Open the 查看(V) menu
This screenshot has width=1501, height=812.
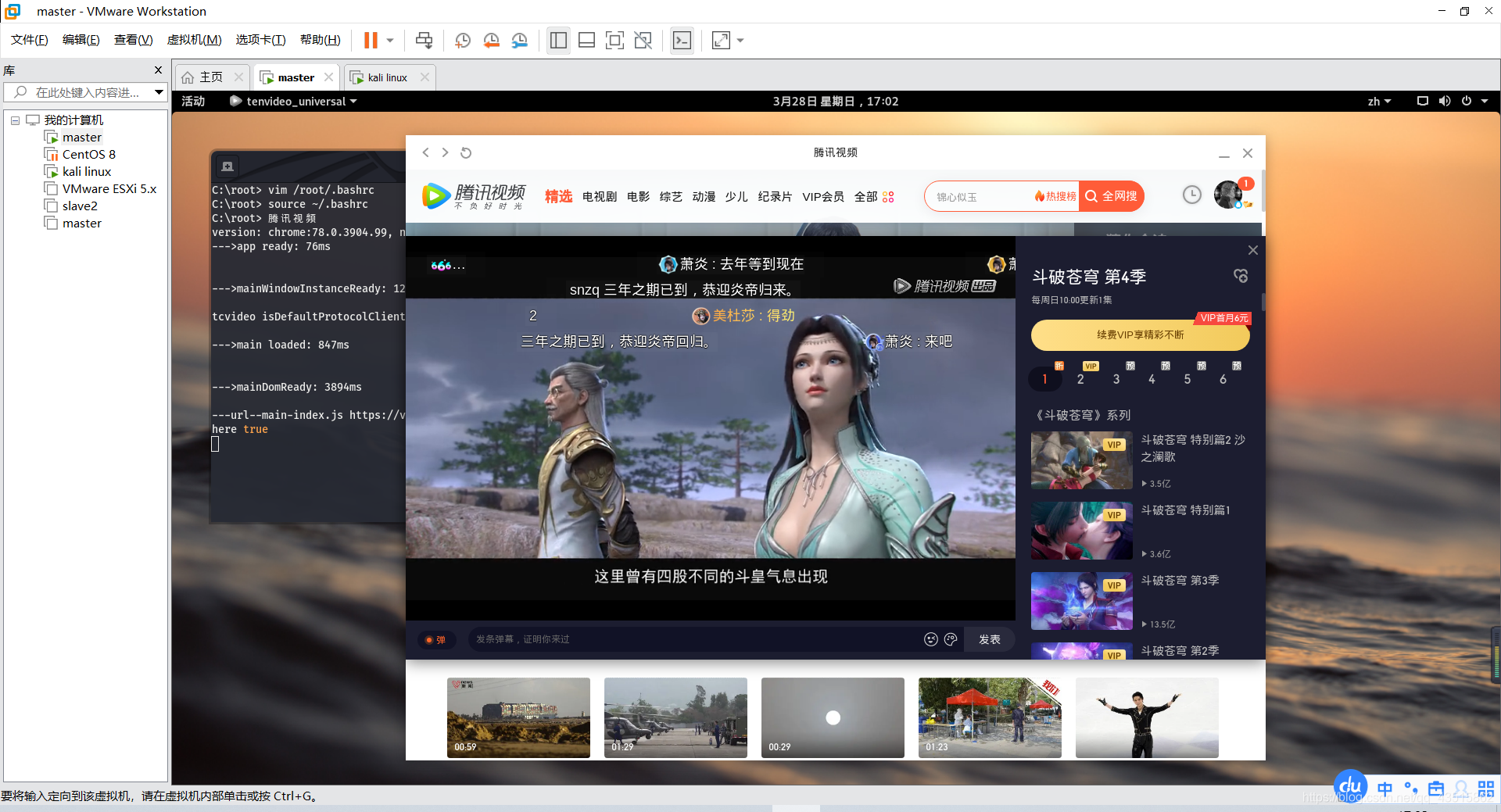[133, 40]
